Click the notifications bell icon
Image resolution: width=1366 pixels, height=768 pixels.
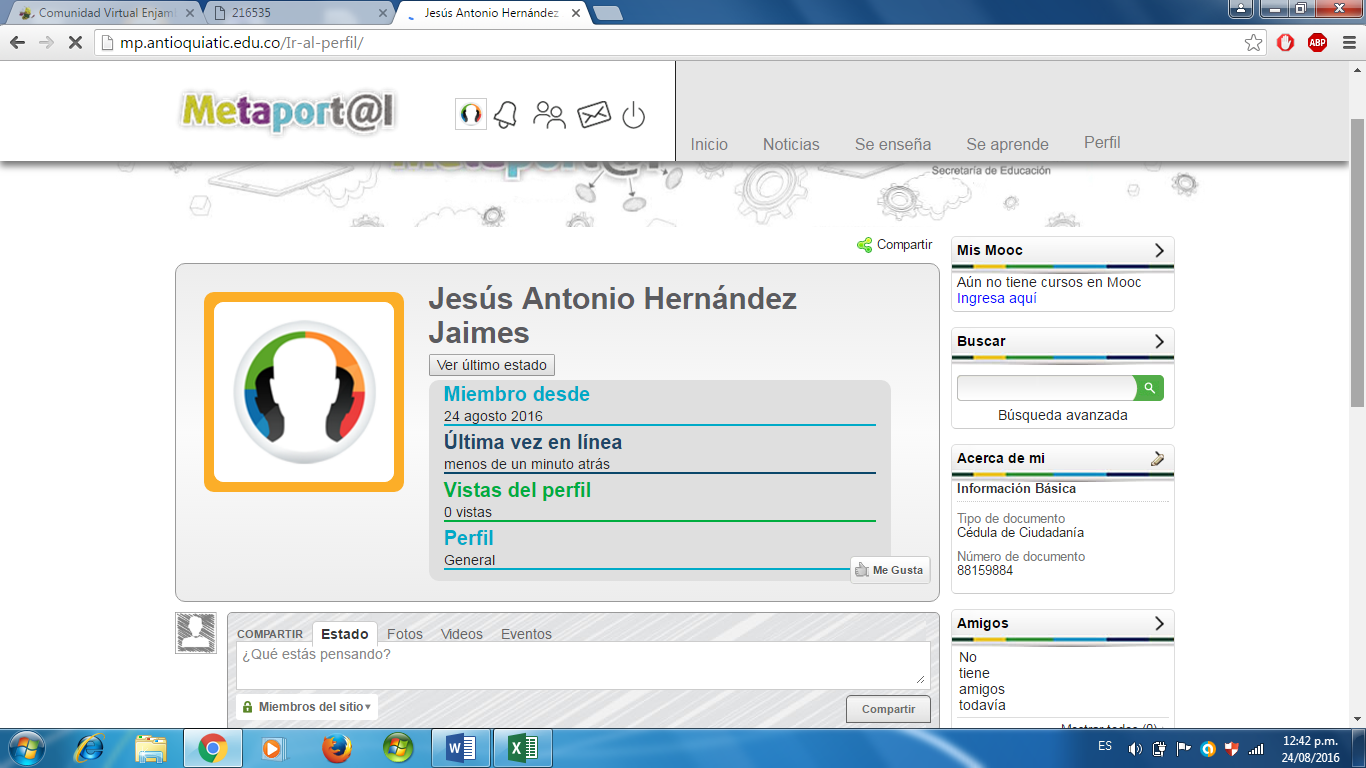(507, 115)
